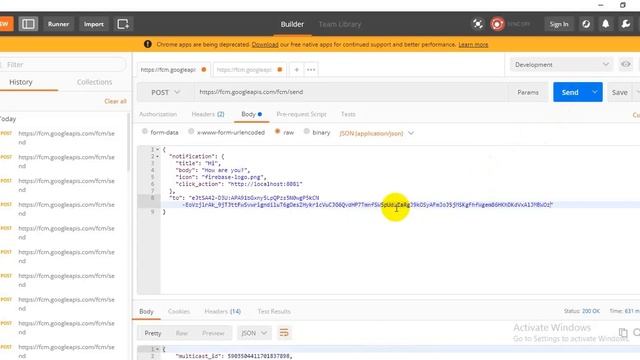
Task: Collapse the notification object fold arrow
Action: point(158,156)
